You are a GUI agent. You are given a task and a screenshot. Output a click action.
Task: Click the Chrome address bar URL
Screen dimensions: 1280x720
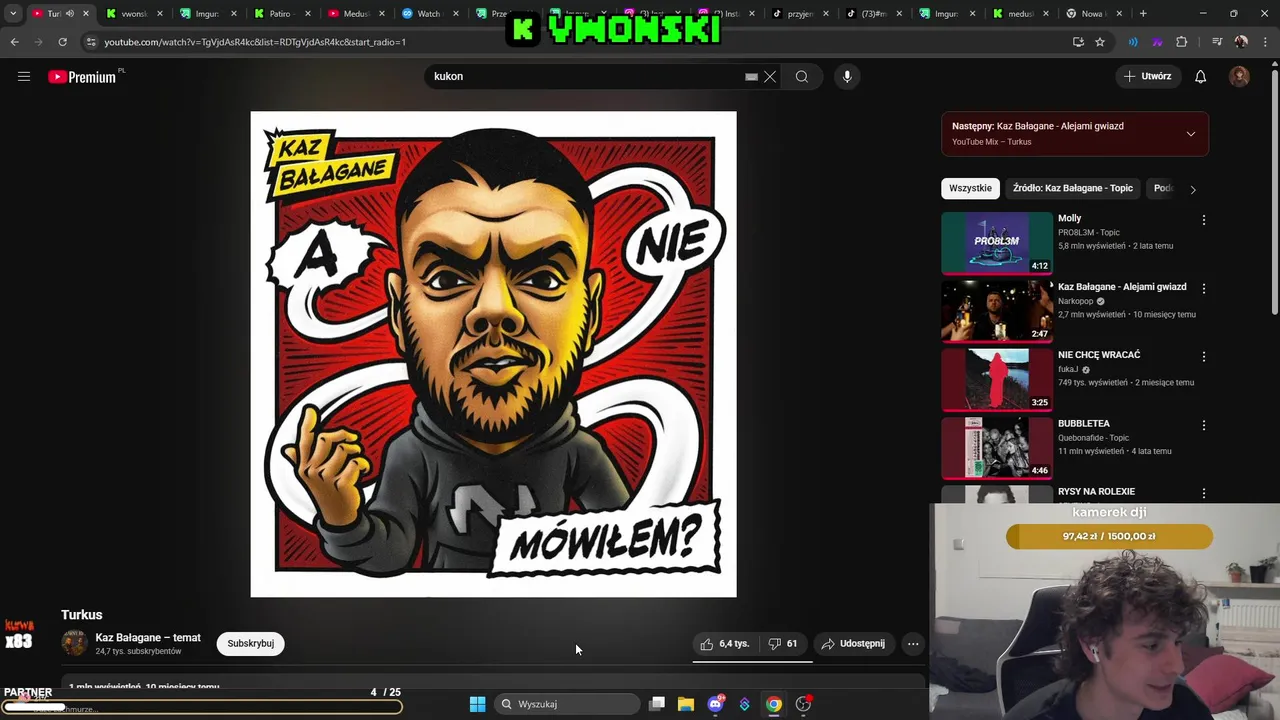255,42
